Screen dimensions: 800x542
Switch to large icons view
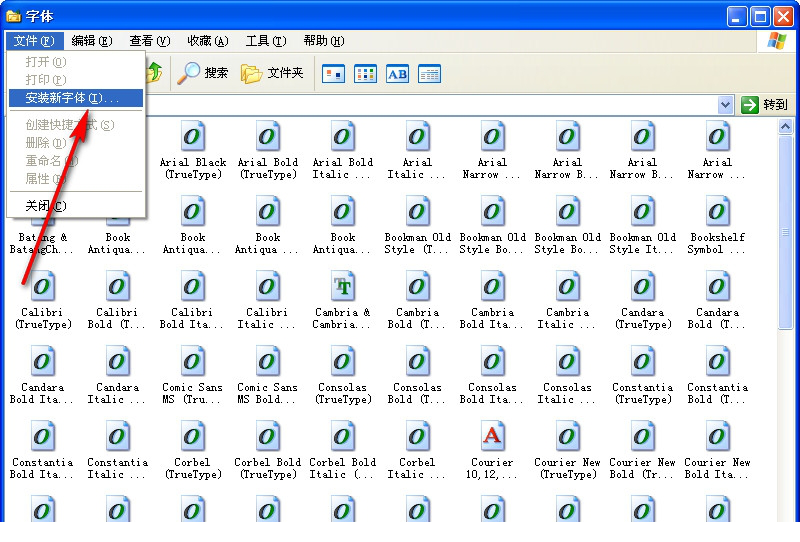(333, 74)
